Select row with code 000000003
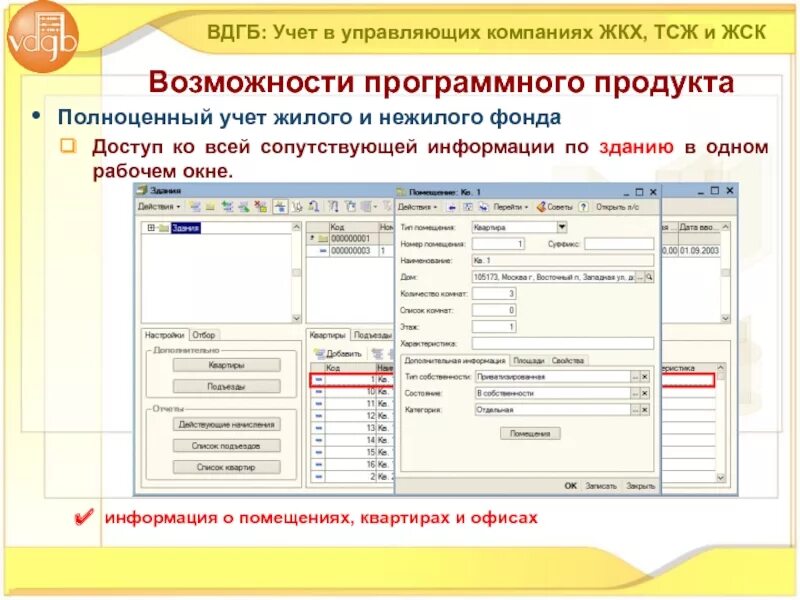 pos(350,251)
